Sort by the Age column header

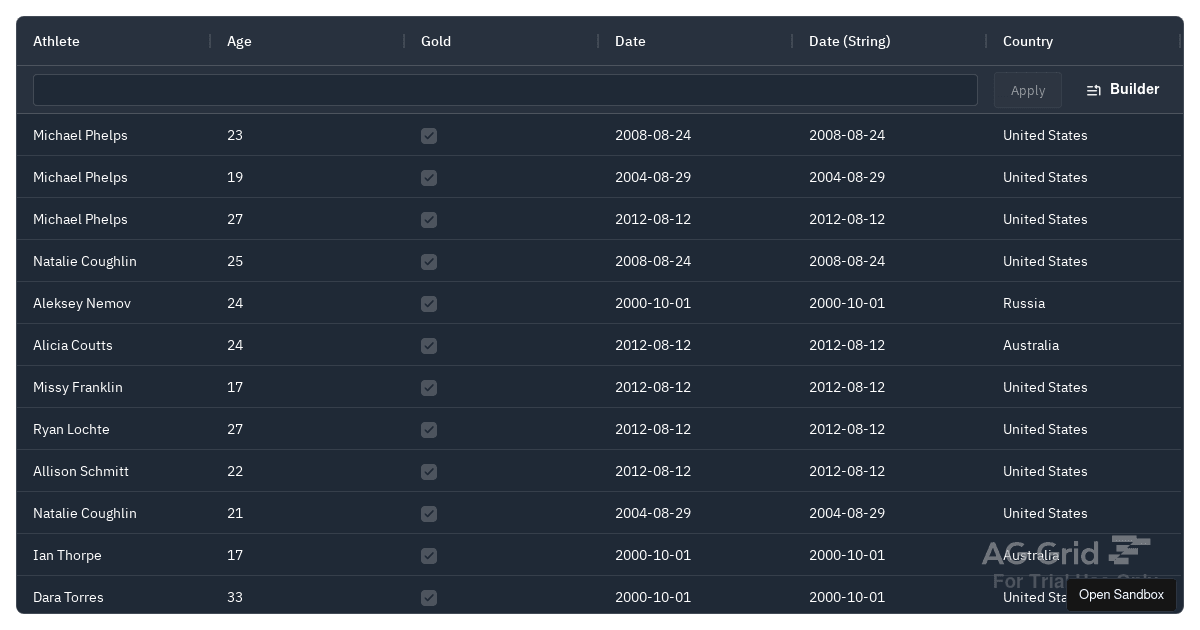tap(239, 41)
